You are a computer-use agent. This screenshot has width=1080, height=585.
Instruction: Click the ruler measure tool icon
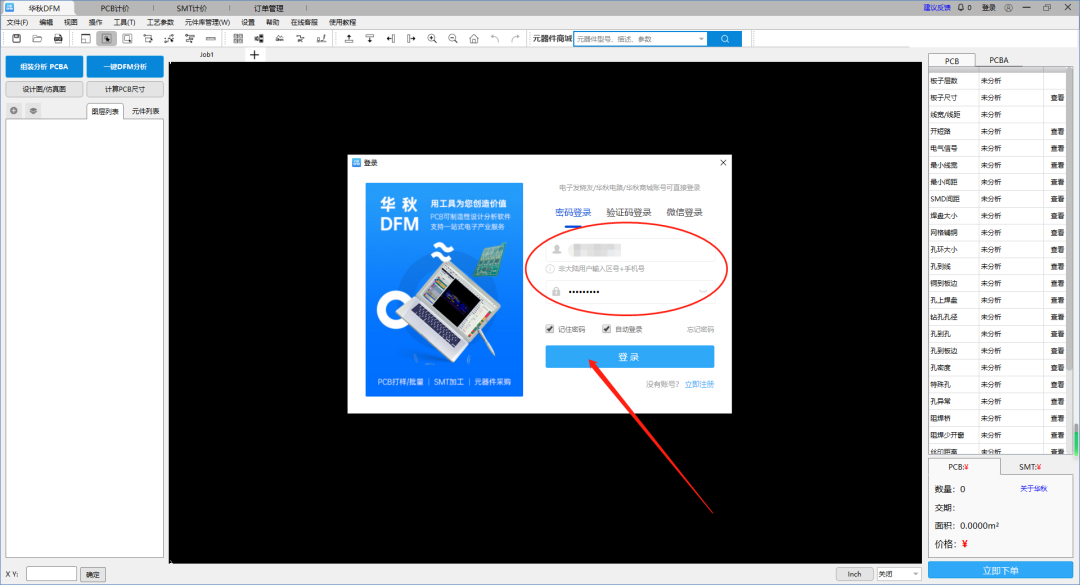211,39
